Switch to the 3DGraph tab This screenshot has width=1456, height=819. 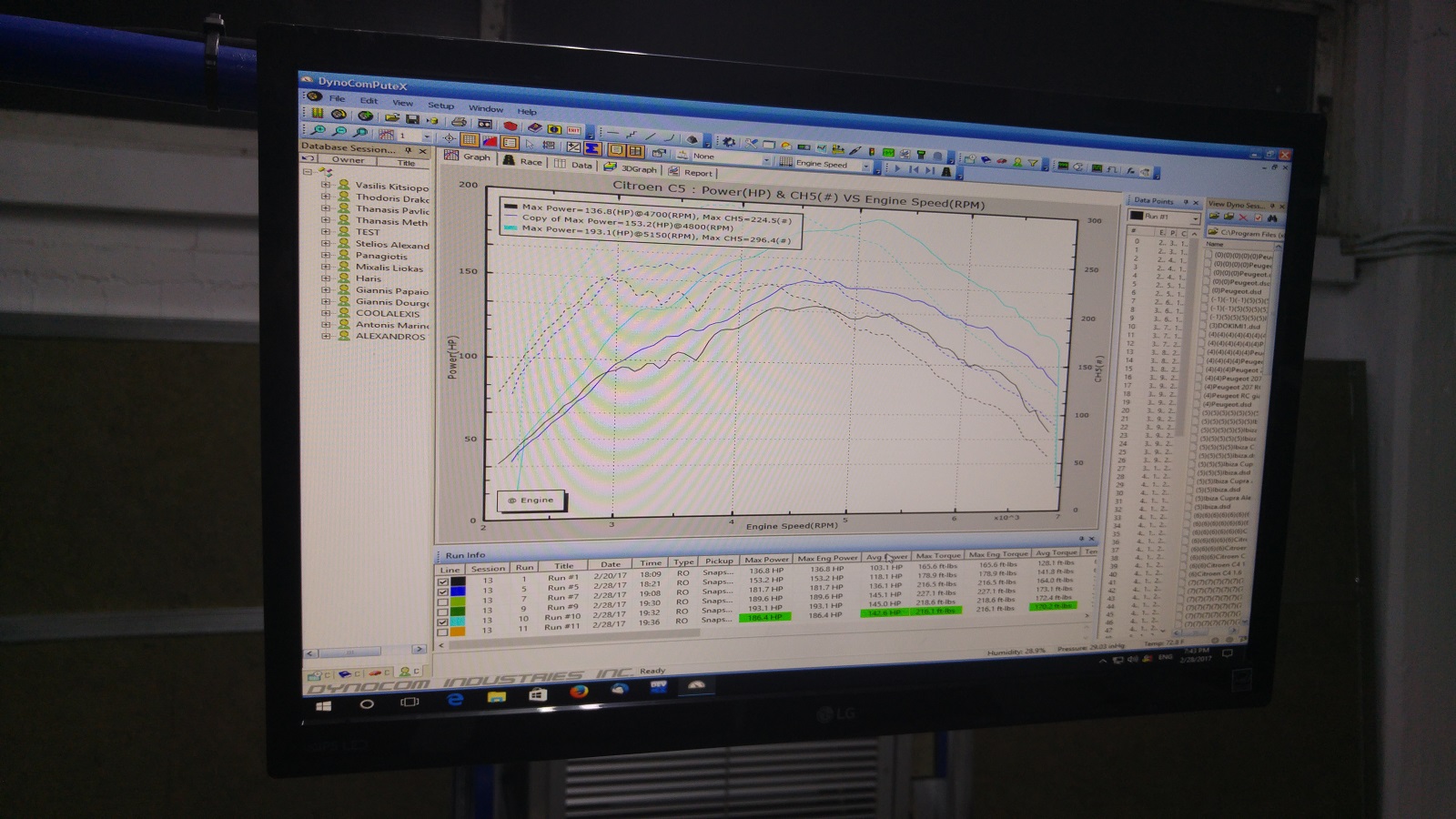pyautogui.click(x=631, y=168)
